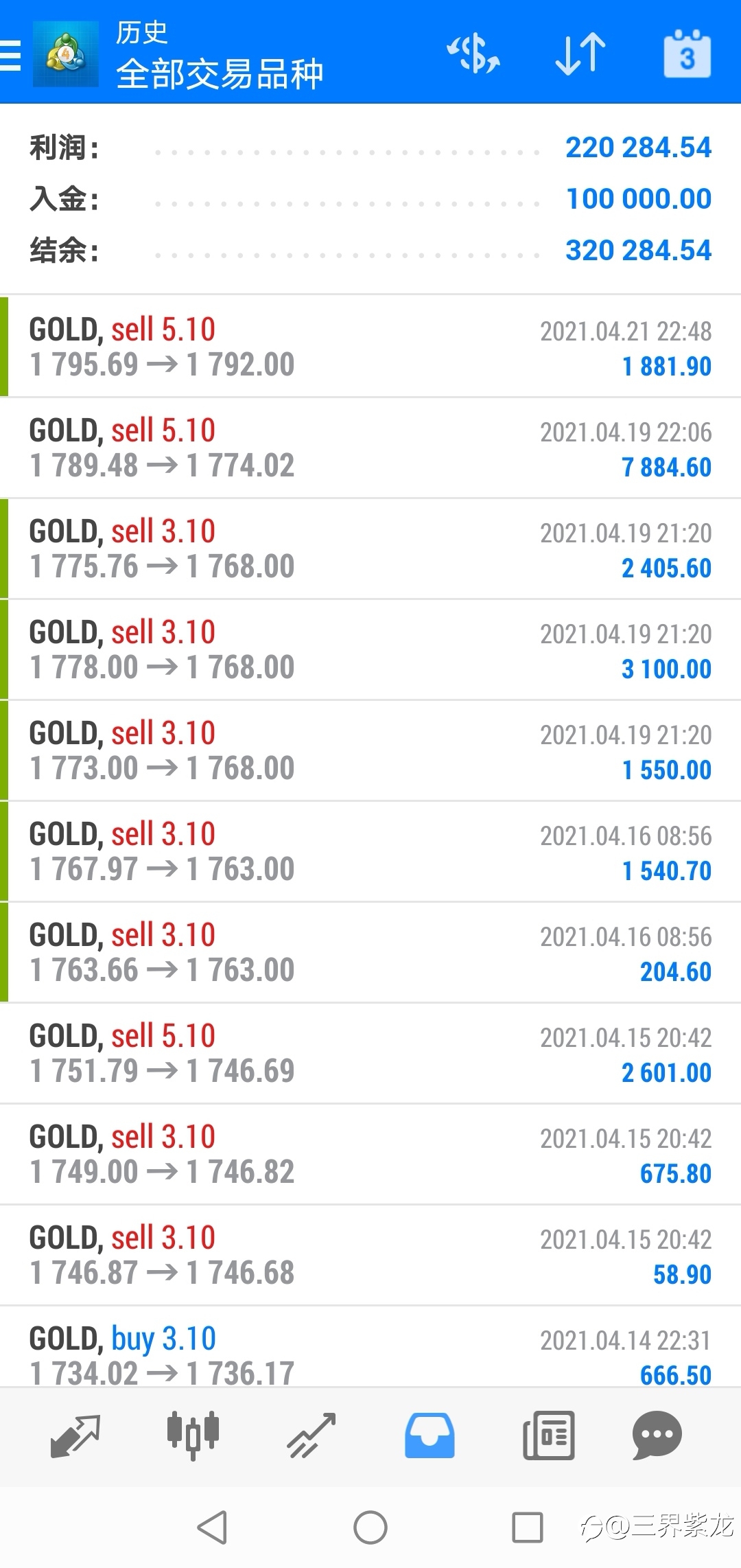
Task: Open the GOLD buy 3.10 trade entry
Action: coord(370,1346)
